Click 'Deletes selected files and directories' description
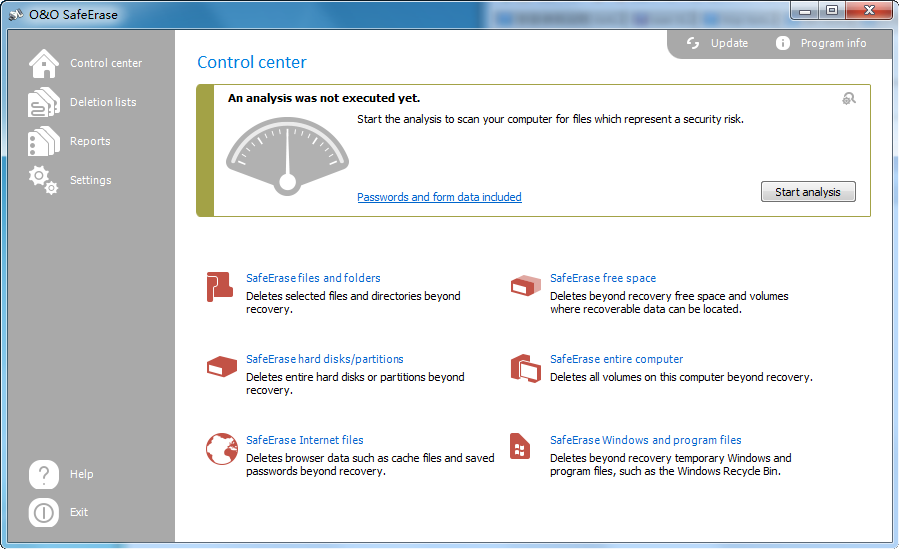The image size is (900, 550). (x=354, y=303)
